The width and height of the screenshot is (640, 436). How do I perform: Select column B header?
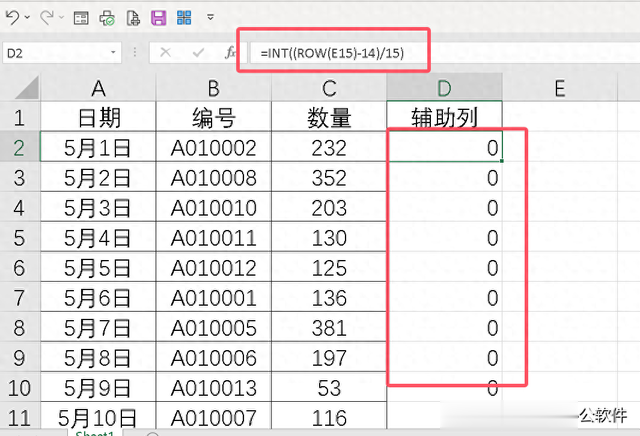click(x=213, y=88)
